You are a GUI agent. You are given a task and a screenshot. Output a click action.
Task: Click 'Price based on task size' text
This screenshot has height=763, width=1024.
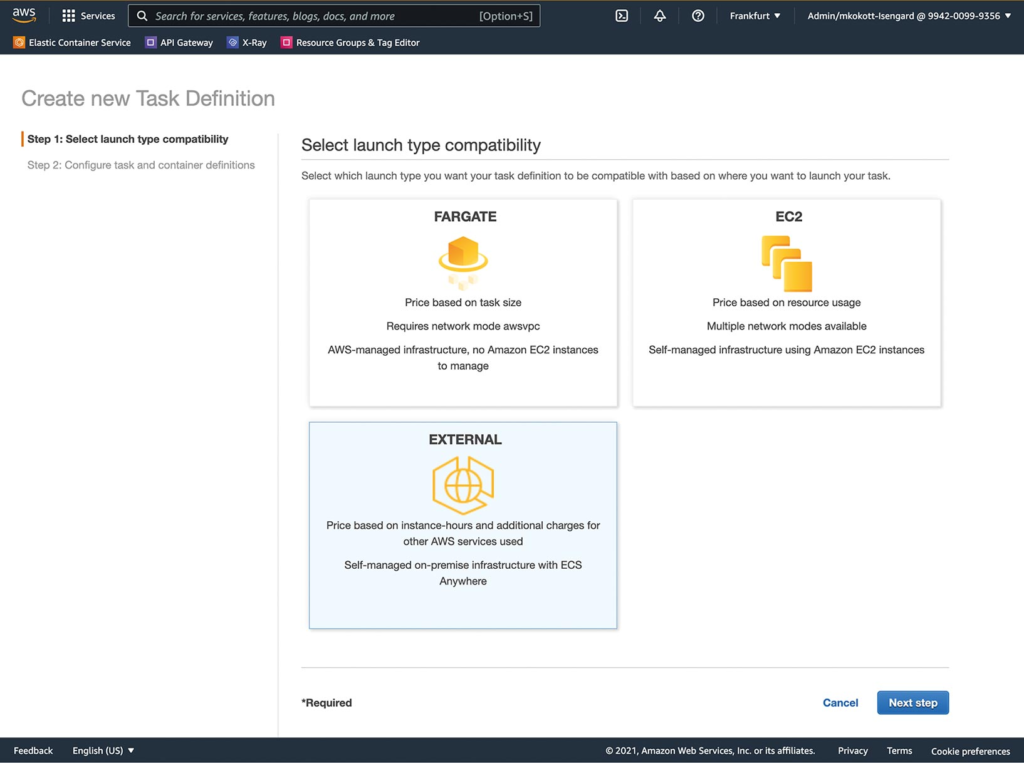coord(463,302)
